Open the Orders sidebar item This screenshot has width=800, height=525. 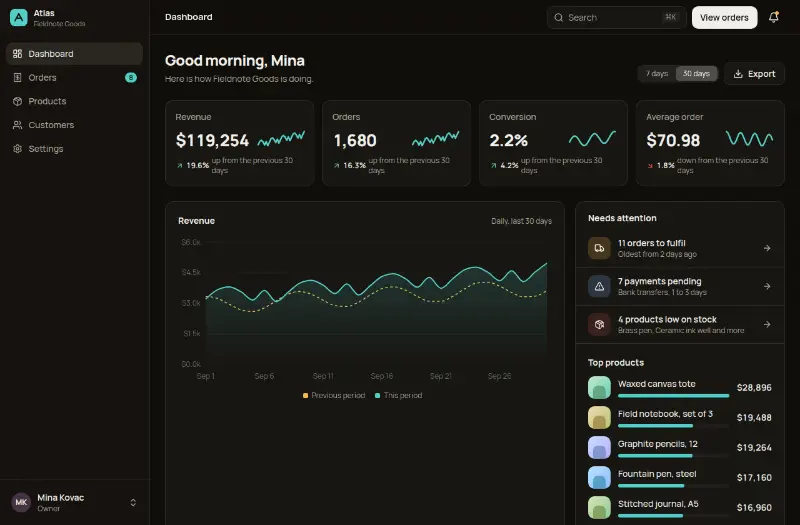tap(74, 78)
